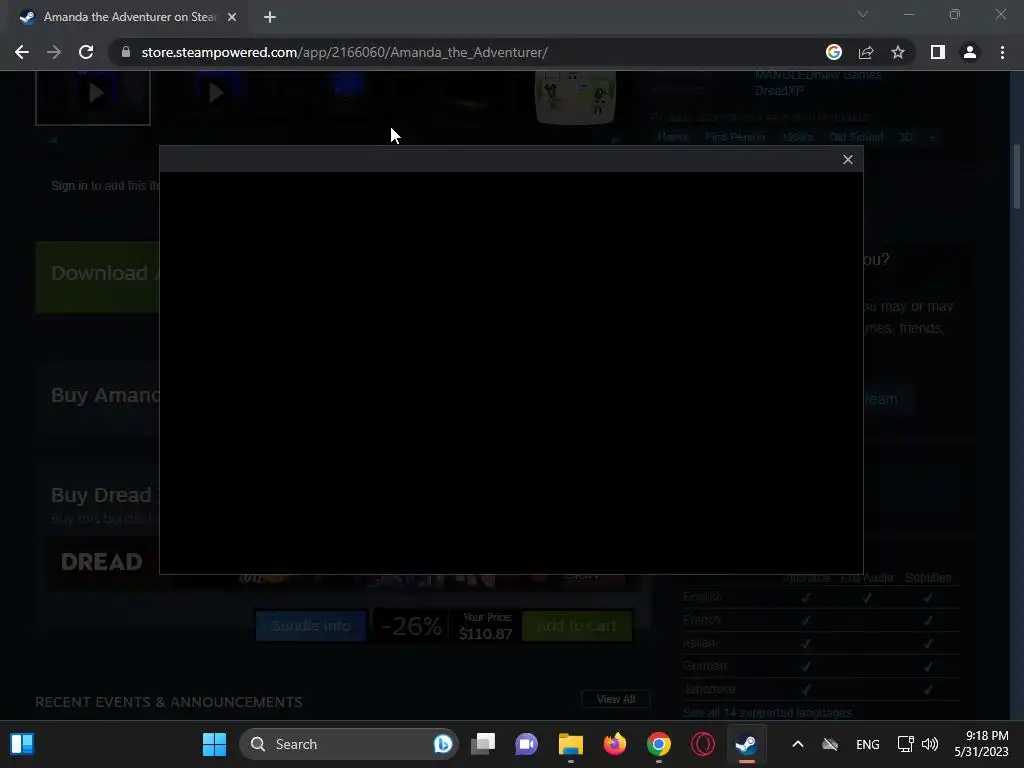Open Opera browser from the taskbar
This screenshot has width=1024, height=768.
[703, 744]
